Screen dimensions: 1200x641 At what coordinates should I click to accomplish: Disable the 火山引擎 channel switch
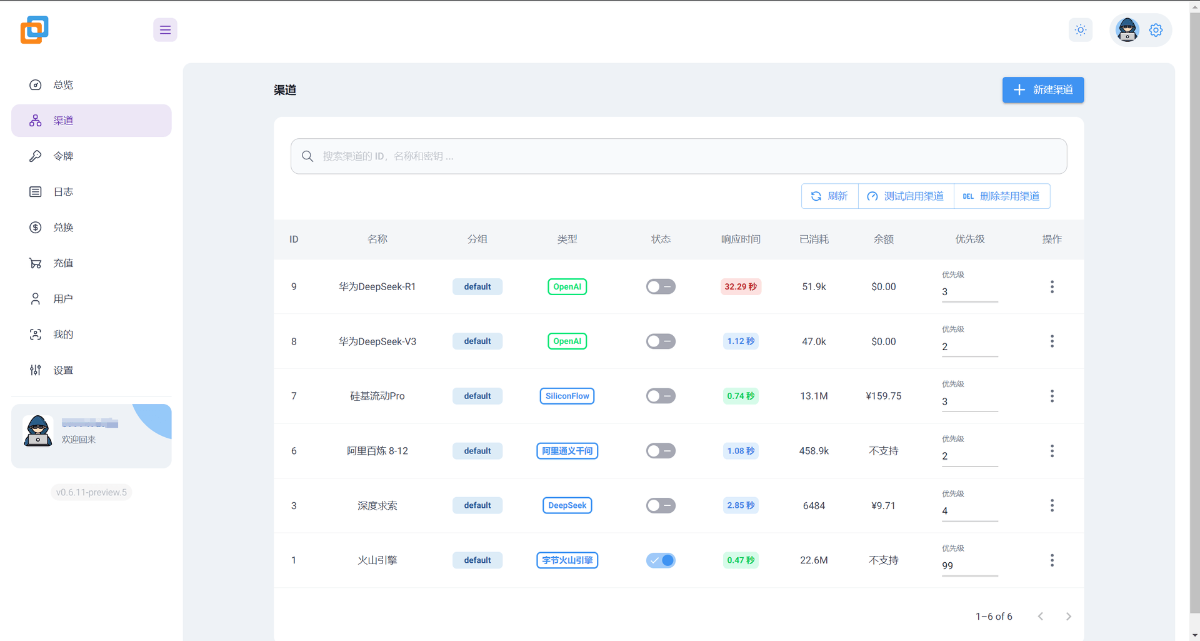tap(660, 560)
